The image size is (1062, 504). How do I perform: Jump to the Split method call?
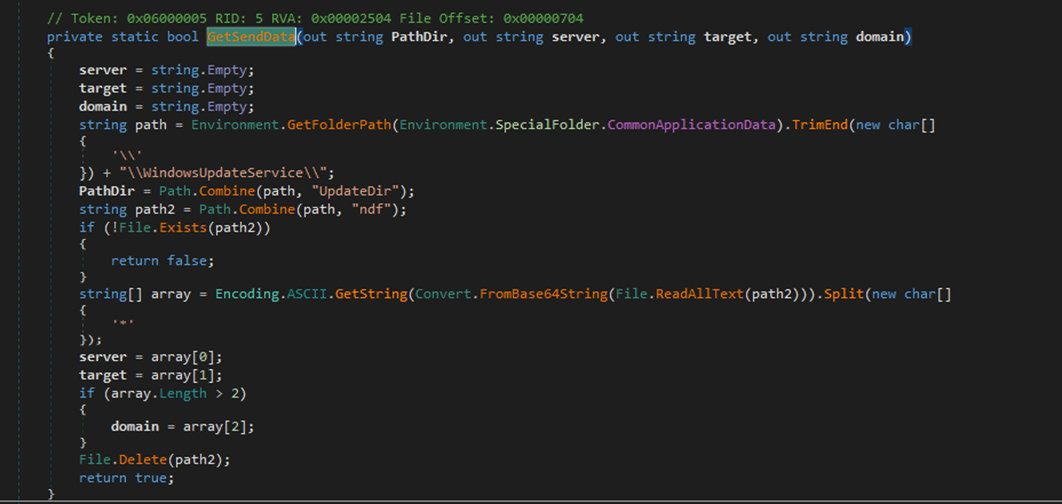(x=843, y=296)
